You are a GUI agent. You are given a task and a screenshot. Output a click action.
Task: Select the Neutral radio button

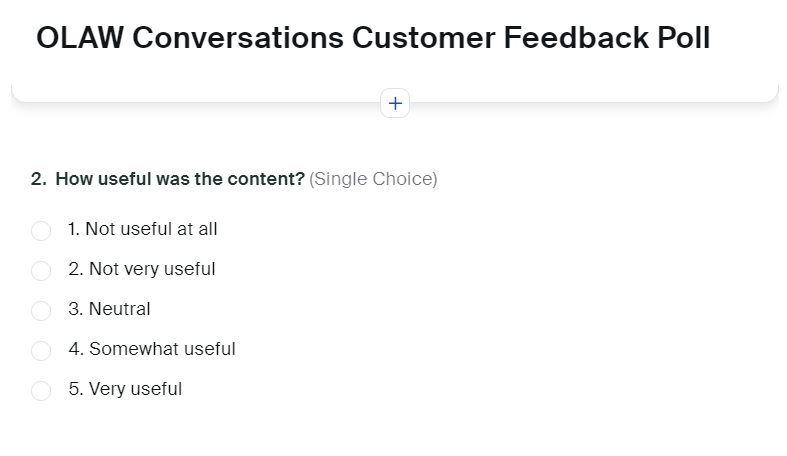pyautogui.click(x=41, y=311)
